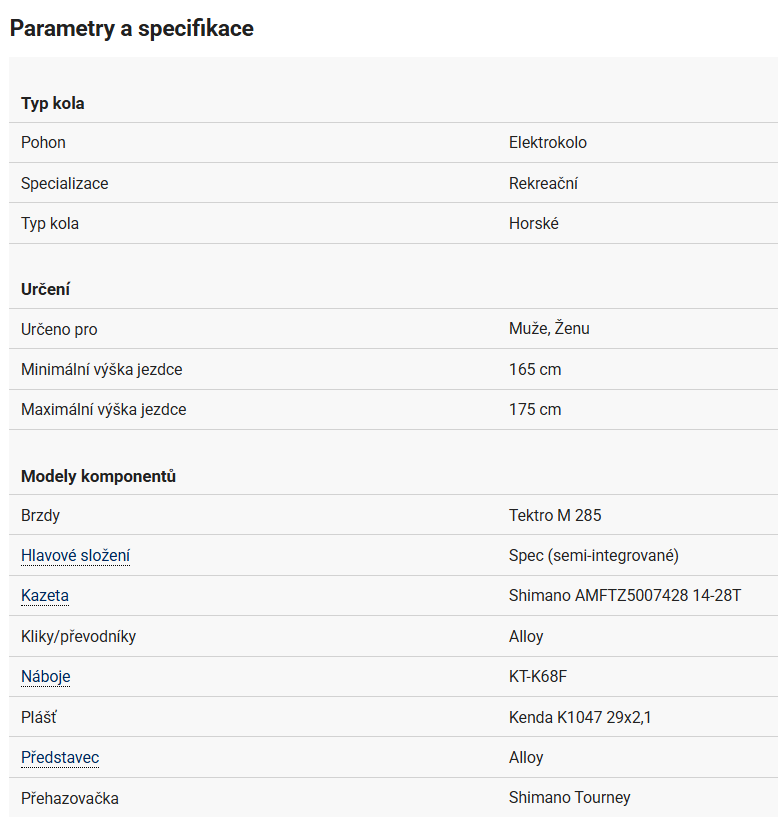Select the Rekreační specialization value
Screen dimensions: 778x817
(x=543, y=184)
